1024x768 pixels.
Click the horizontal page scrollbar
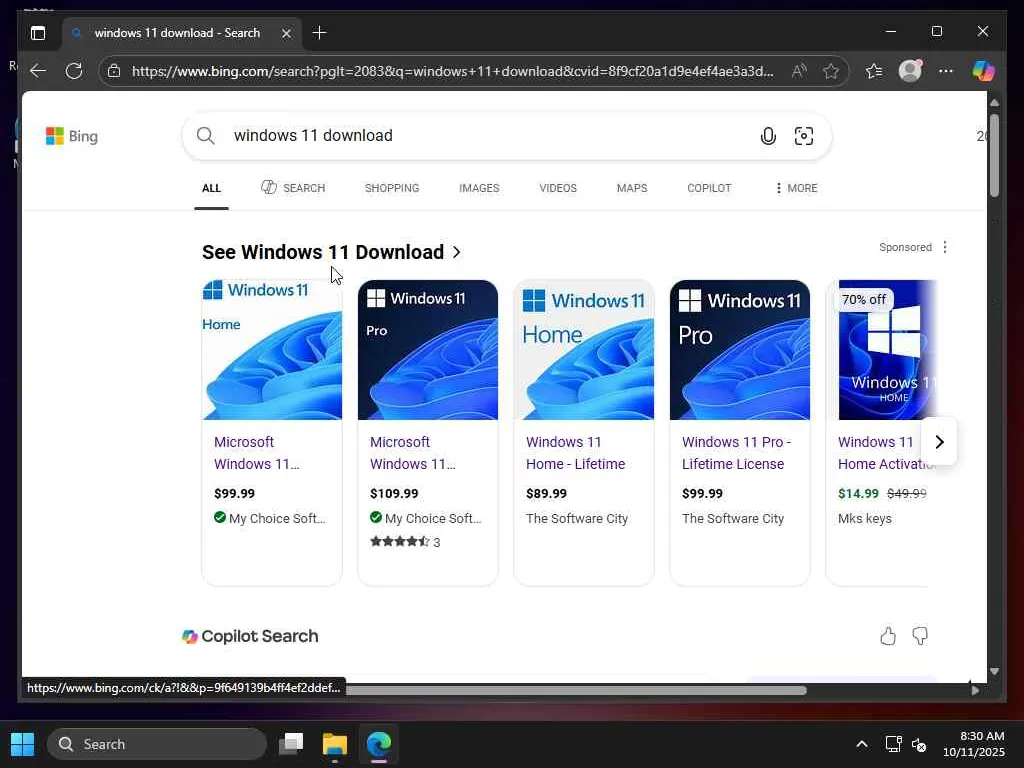[575, 690]
